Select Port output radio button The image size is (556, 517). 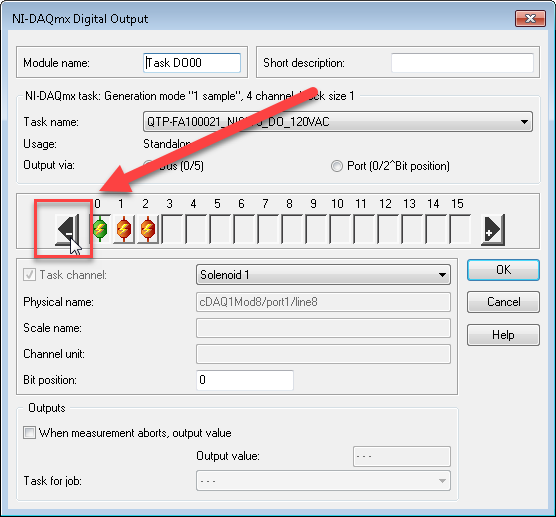(337, 166)
